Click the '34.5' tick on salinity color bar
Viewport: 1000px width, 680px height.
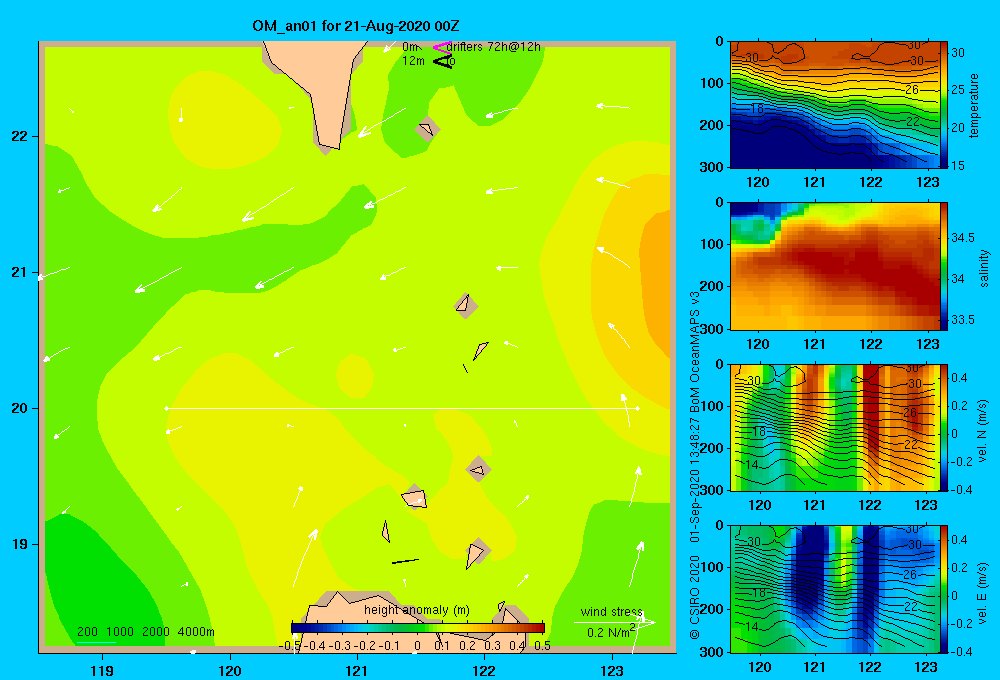coord(963,238)
